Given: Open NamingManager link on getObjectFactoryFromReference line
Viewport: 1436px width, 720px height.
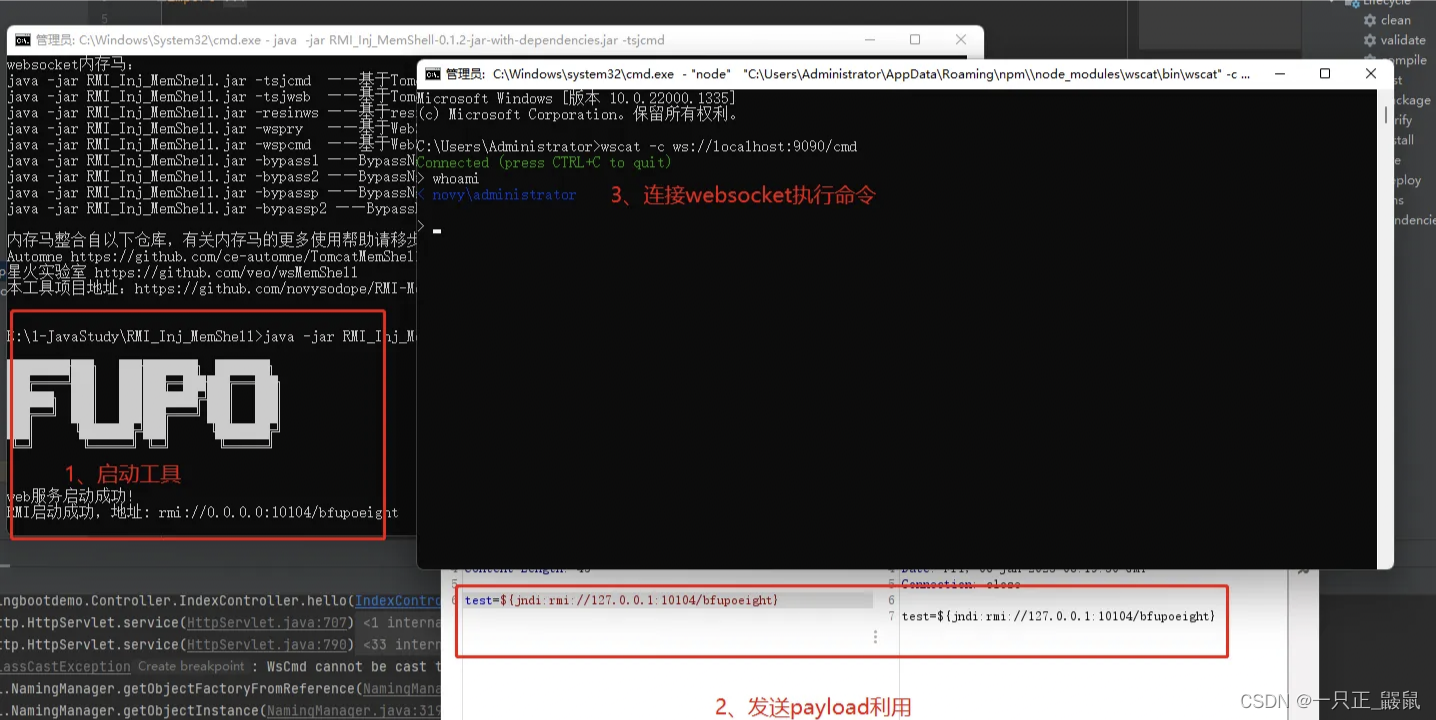Looking at the screenshot, I should [x=402, y=689].
